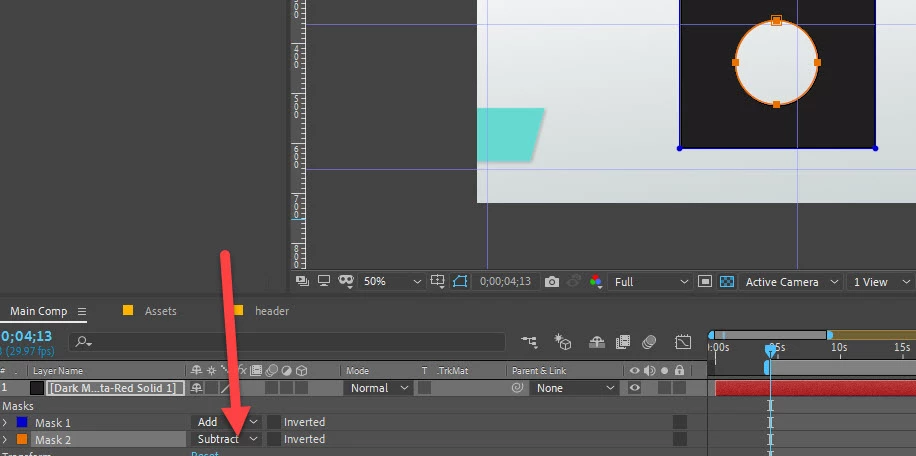Open the Graph Editor
The width and height of the screenshot is (916, 456).
point(683,342)
